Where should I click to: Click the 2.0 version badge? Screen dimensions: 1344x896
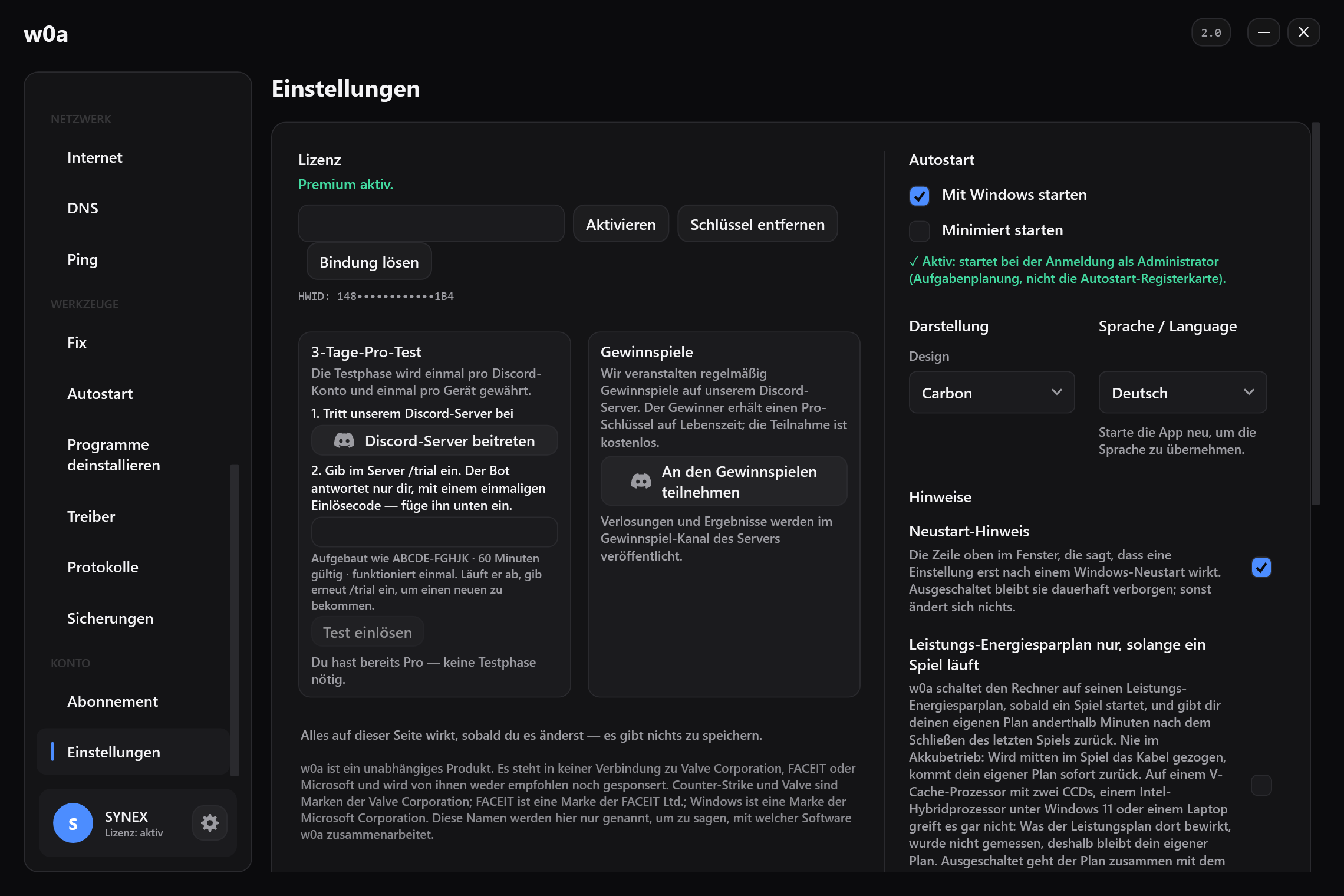(x=1211, y=32)
